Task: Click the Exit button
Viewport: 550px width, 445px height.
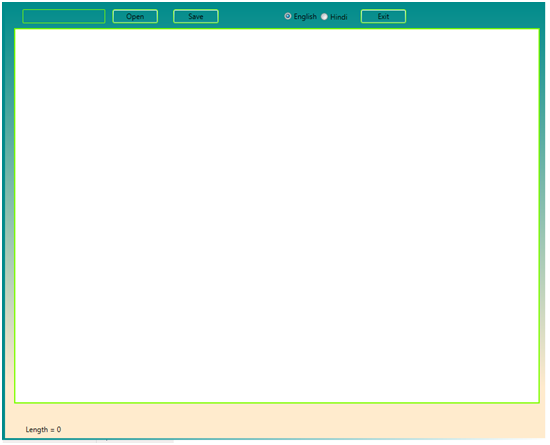Action: click(x=384, y=16)
